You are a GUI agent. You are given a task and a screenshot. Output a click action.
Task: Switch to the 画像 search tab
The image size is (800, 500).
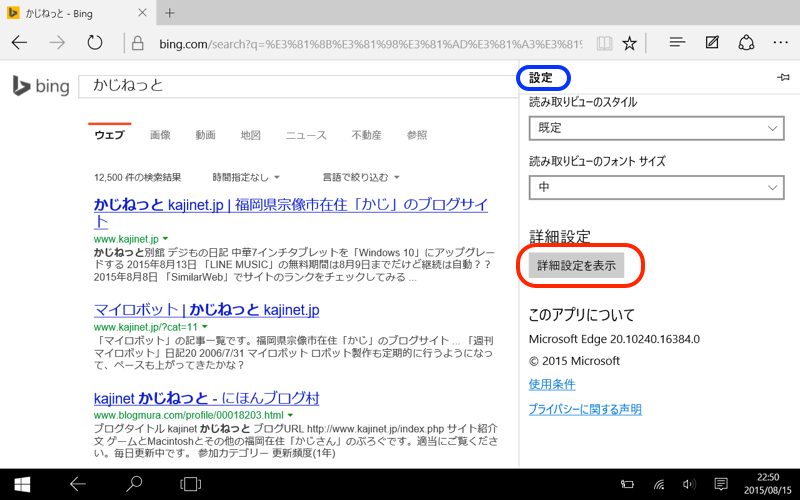[160, 135]
